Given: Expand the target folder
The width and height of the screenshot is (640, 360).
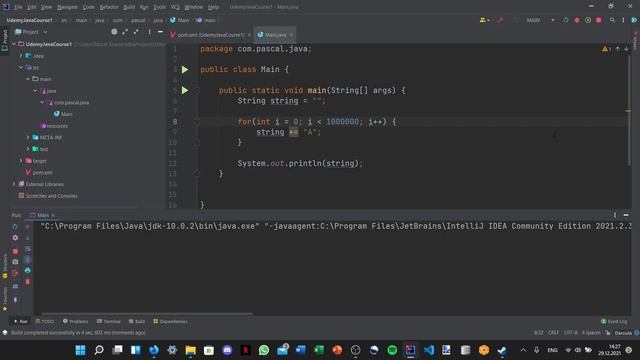Looking at the screenshot, I should pyautogui.click(x=21, y=161).
